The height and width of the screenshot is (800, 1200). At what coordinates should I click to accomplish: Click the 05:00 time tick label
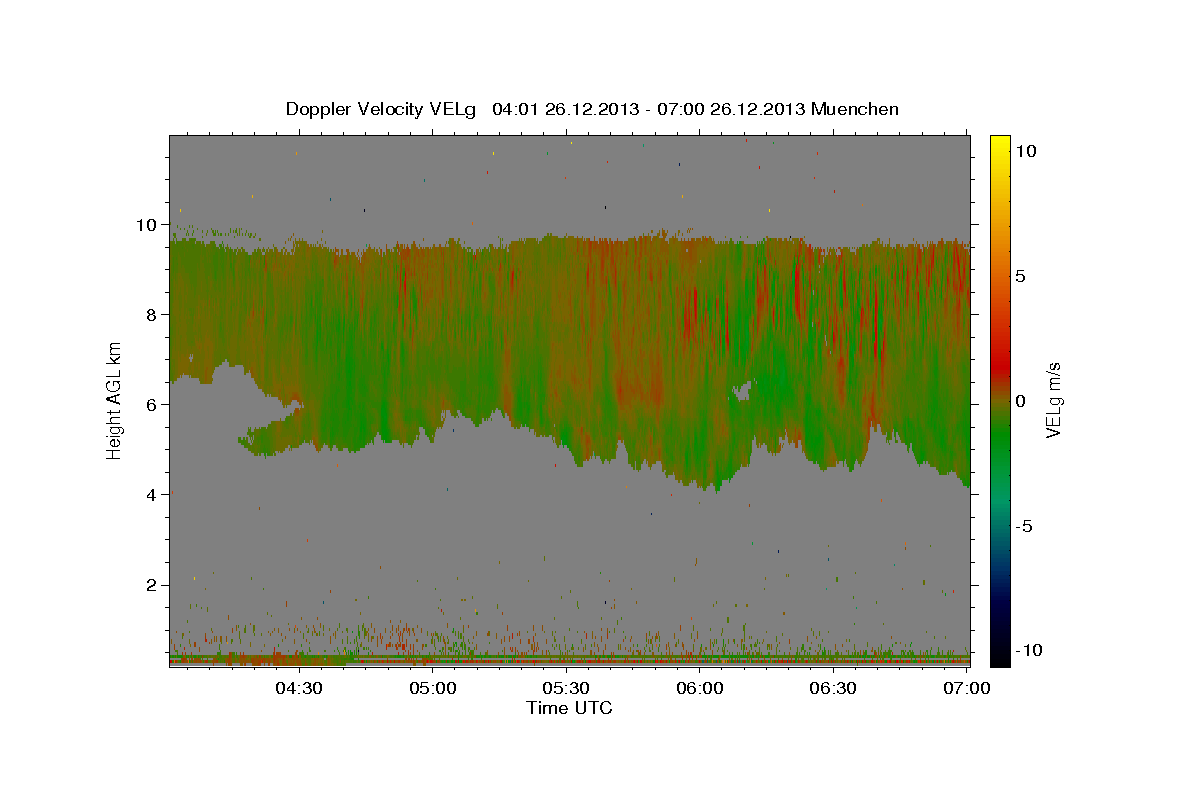pyautogui.click(x=432, y=688)
